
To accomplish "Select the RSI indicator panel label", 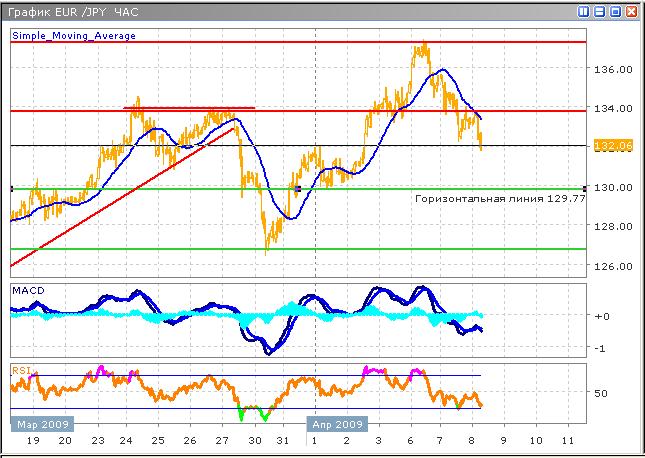I will tap(20, 370).
